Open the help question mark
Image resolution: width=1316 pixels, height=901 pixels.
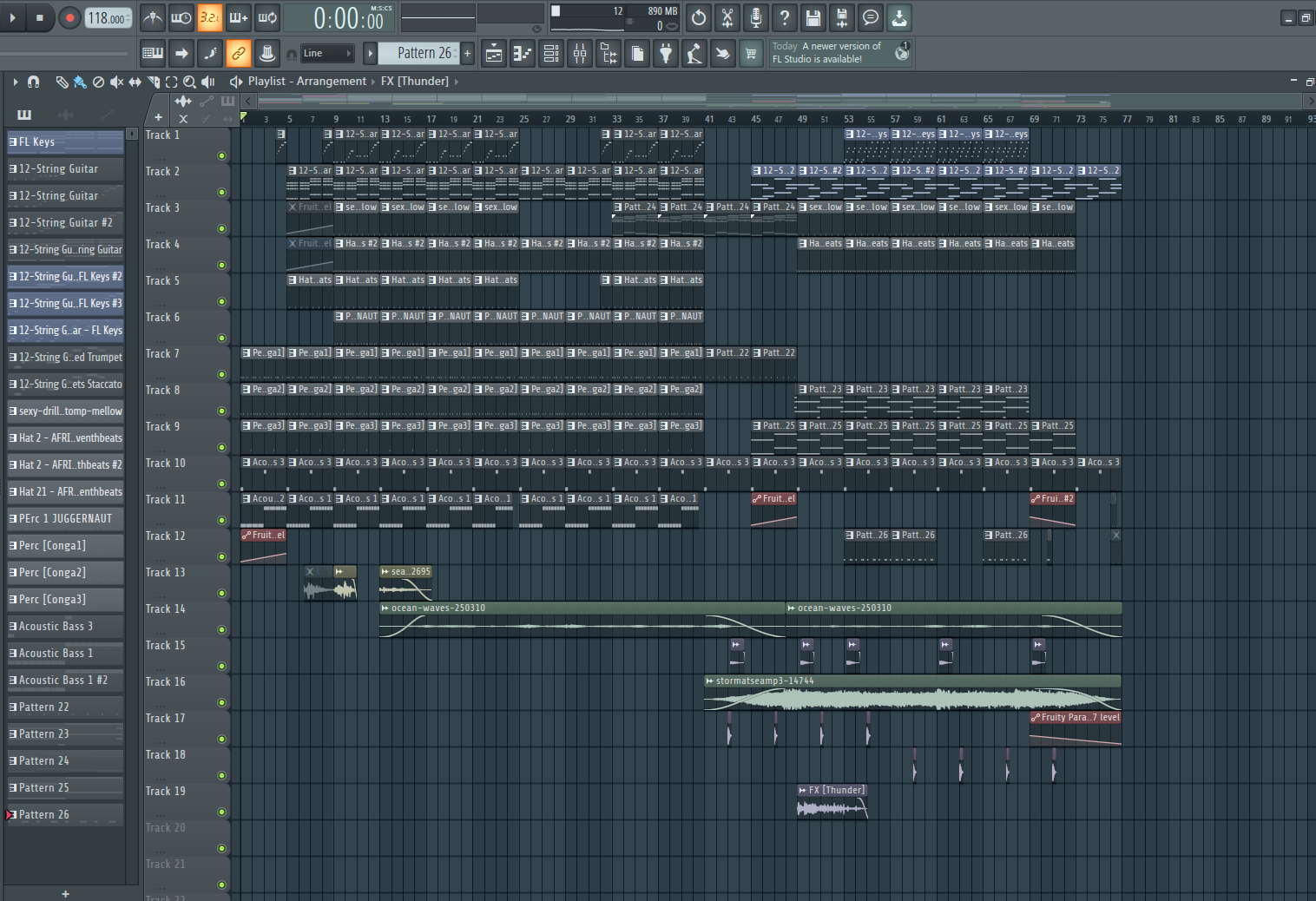tap(785, 17)
